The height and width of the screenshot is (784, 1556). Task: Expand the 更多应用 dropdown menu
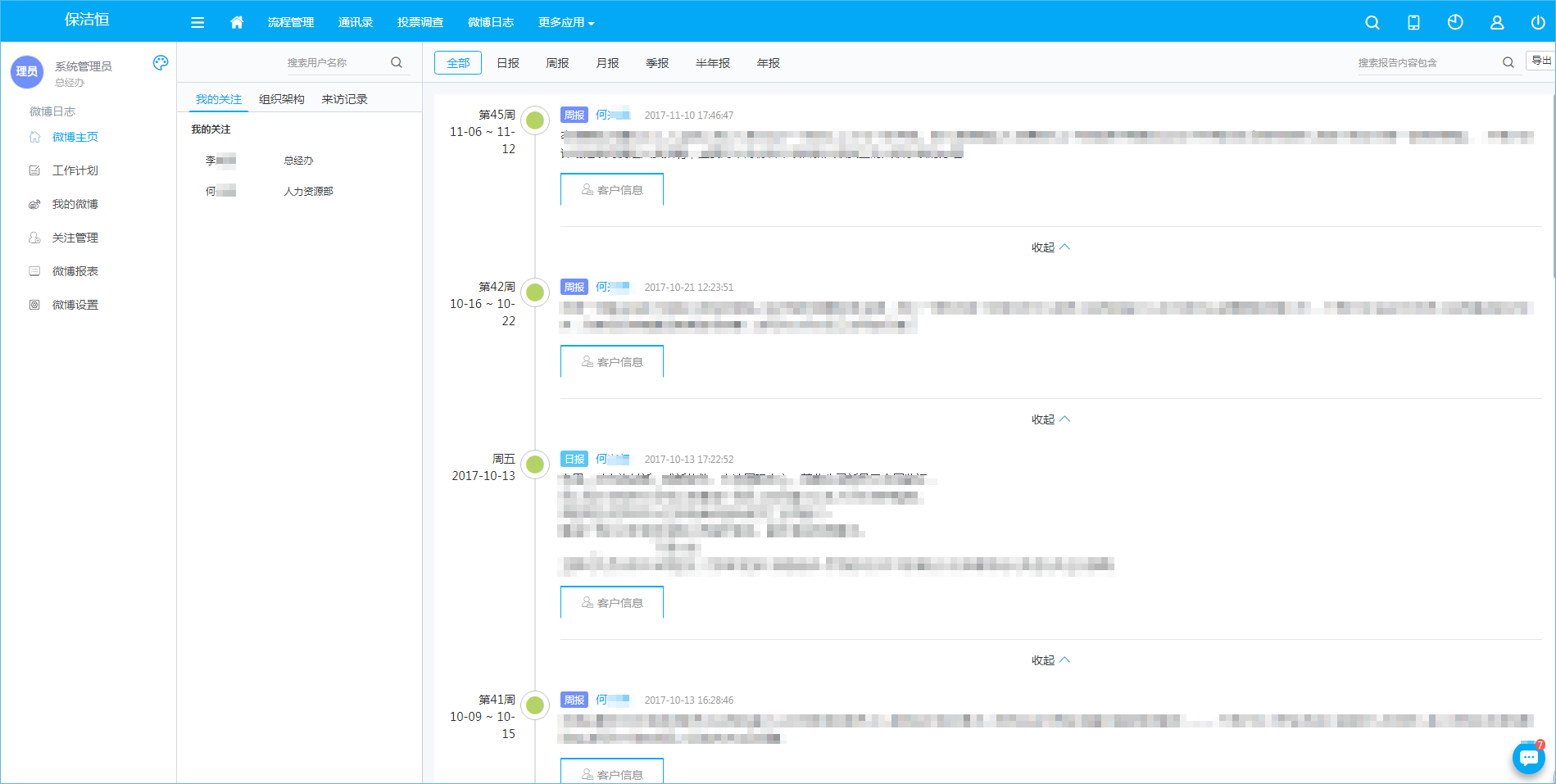[565, 23]
